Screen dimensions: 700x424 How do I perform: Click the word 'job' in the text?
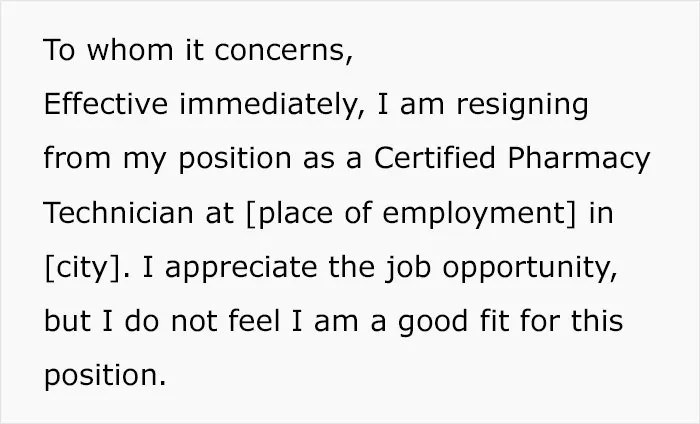coord(408,269)
